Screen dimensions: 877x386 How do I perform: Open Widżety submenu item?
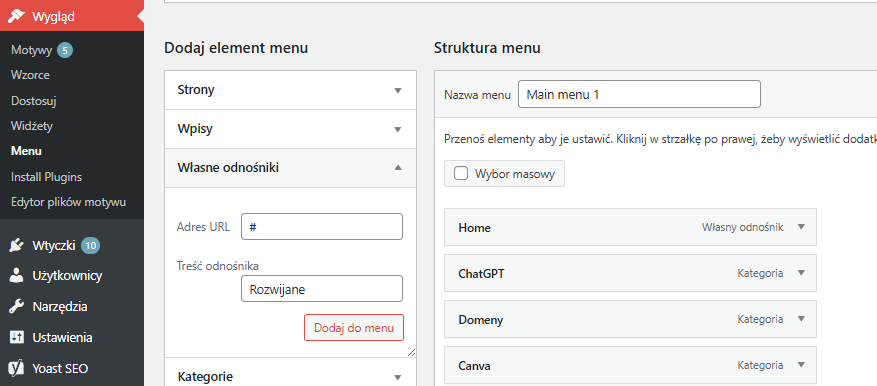31,126
